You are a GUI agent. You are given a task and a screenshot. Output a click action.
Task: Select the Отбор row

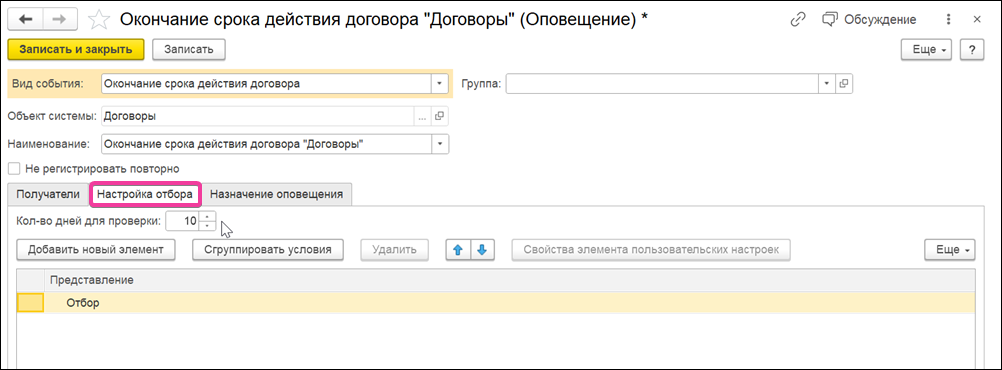pyautogui.click(x=496, y=303)
